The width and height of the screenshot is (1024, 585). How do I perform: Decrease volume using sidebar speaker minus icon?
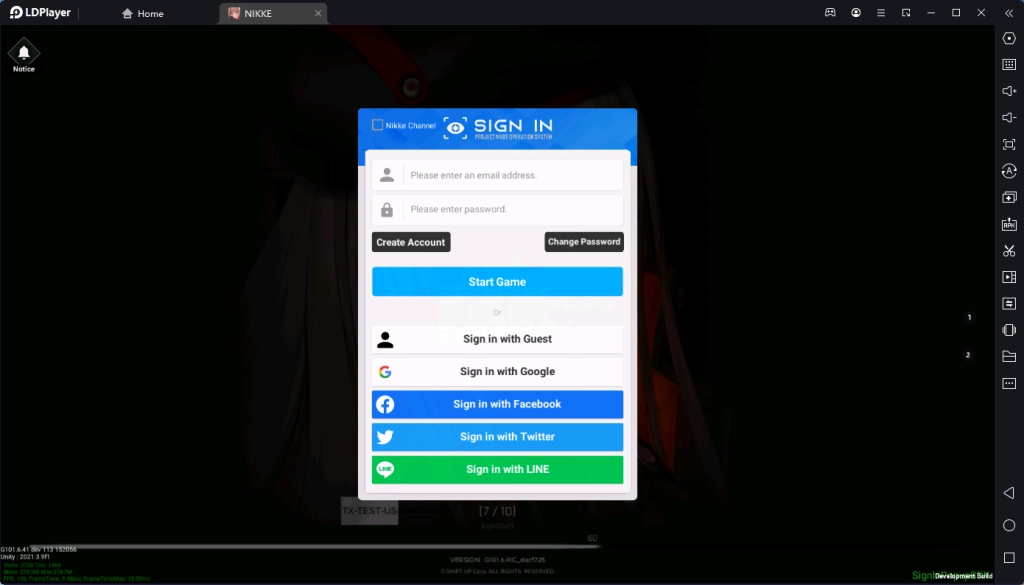[x=1009, y=118]
